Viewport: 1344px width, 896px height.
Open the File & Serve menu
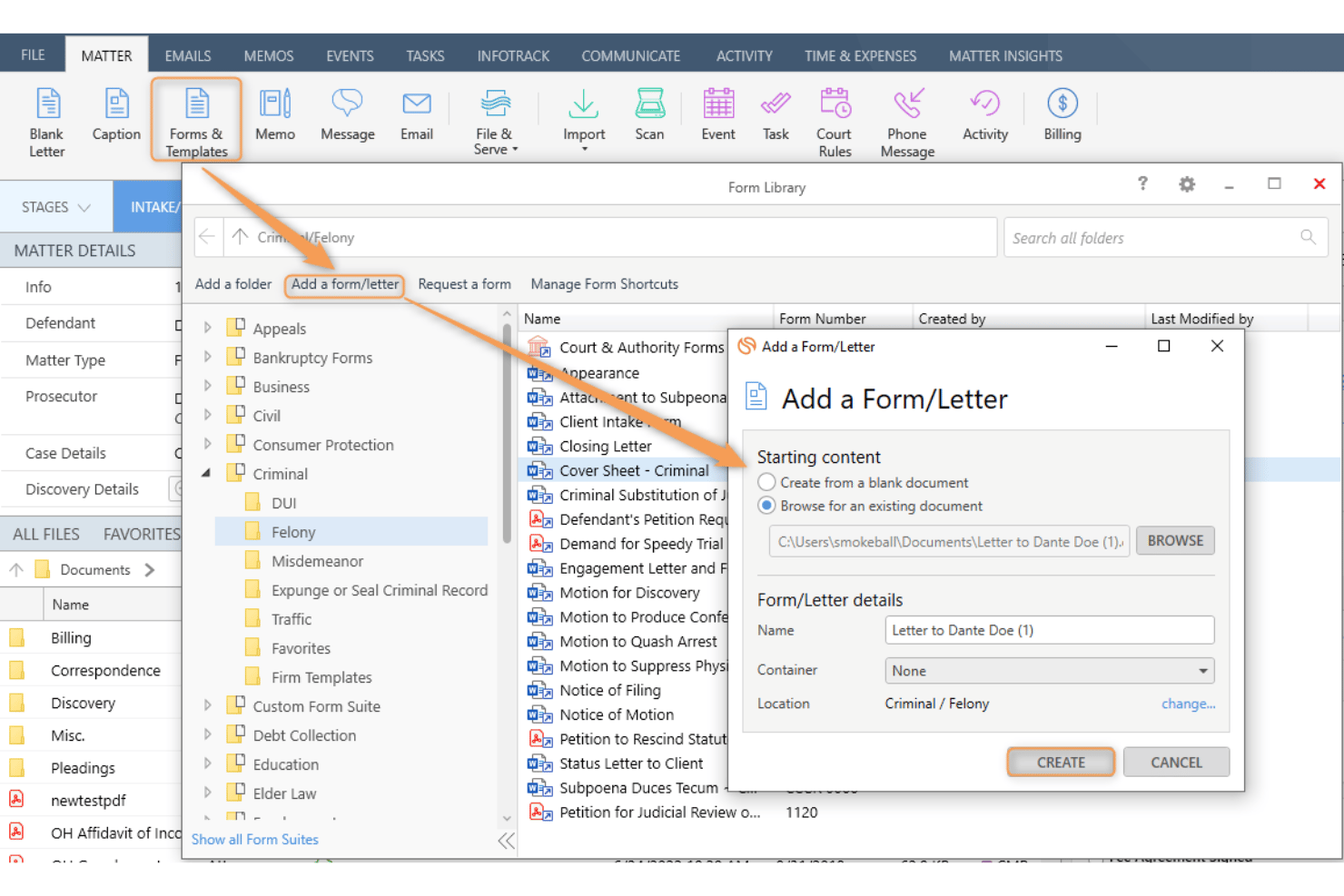point(495,123)
